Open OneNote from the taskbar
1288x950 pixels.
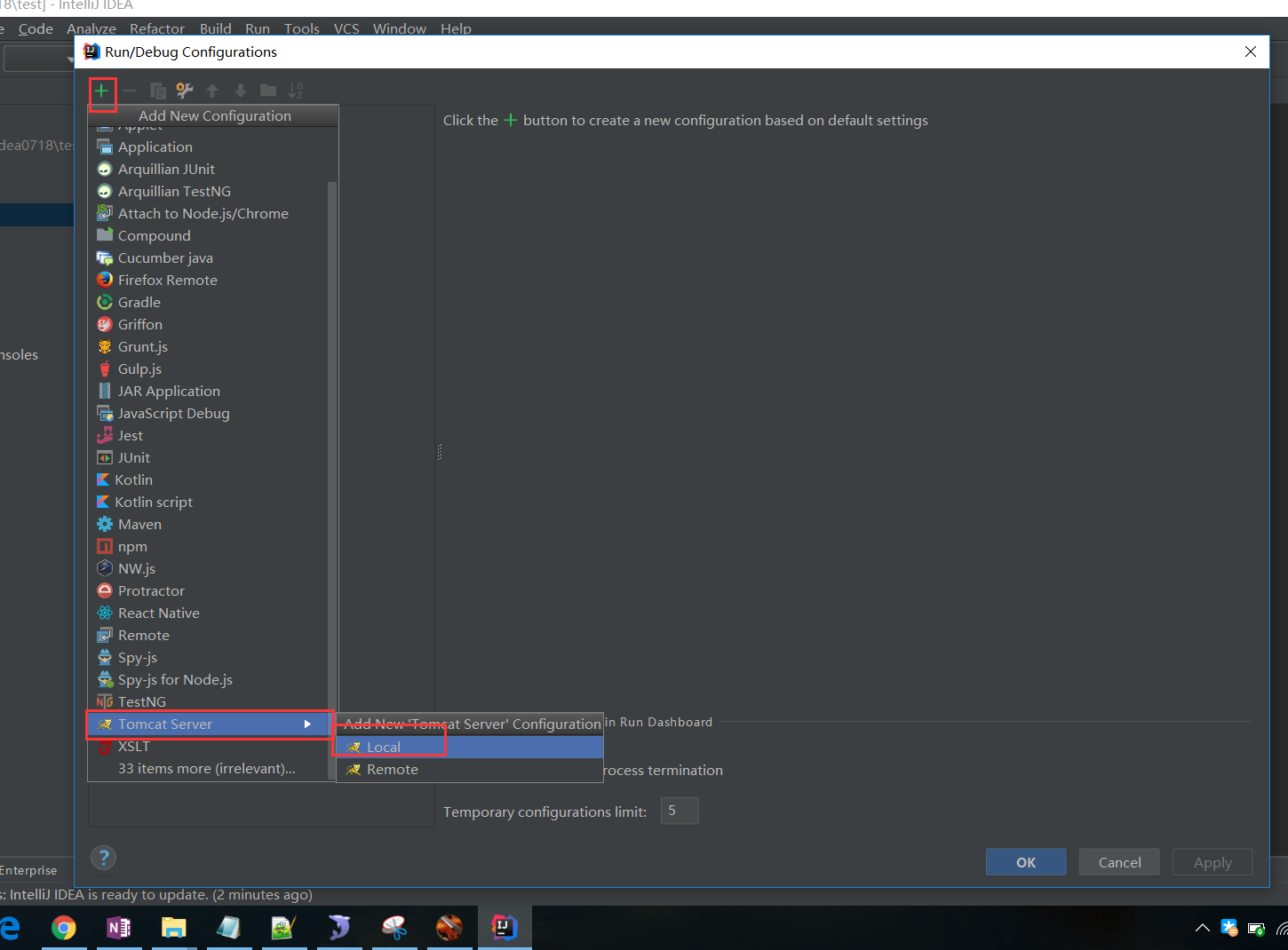pyautogui.click(x=118, y=928)
